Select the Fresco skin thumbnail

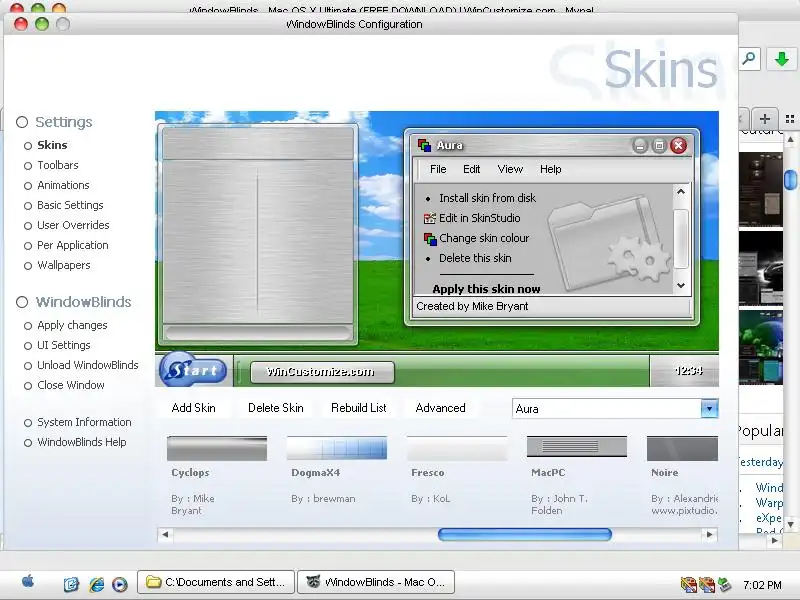coord(457,448)
